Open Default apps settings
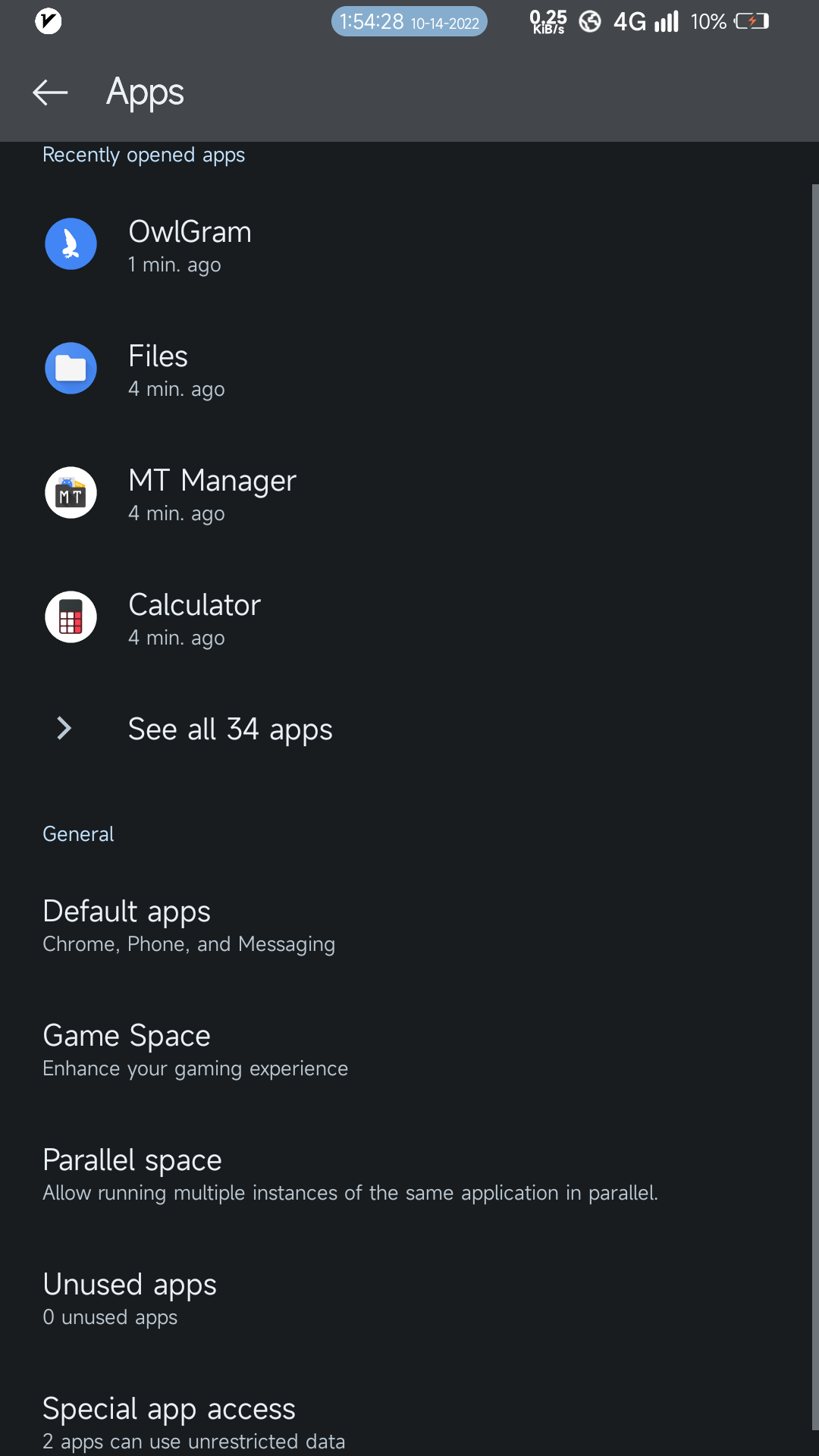This screenshot has height=1456, width=819. [188, 925]
